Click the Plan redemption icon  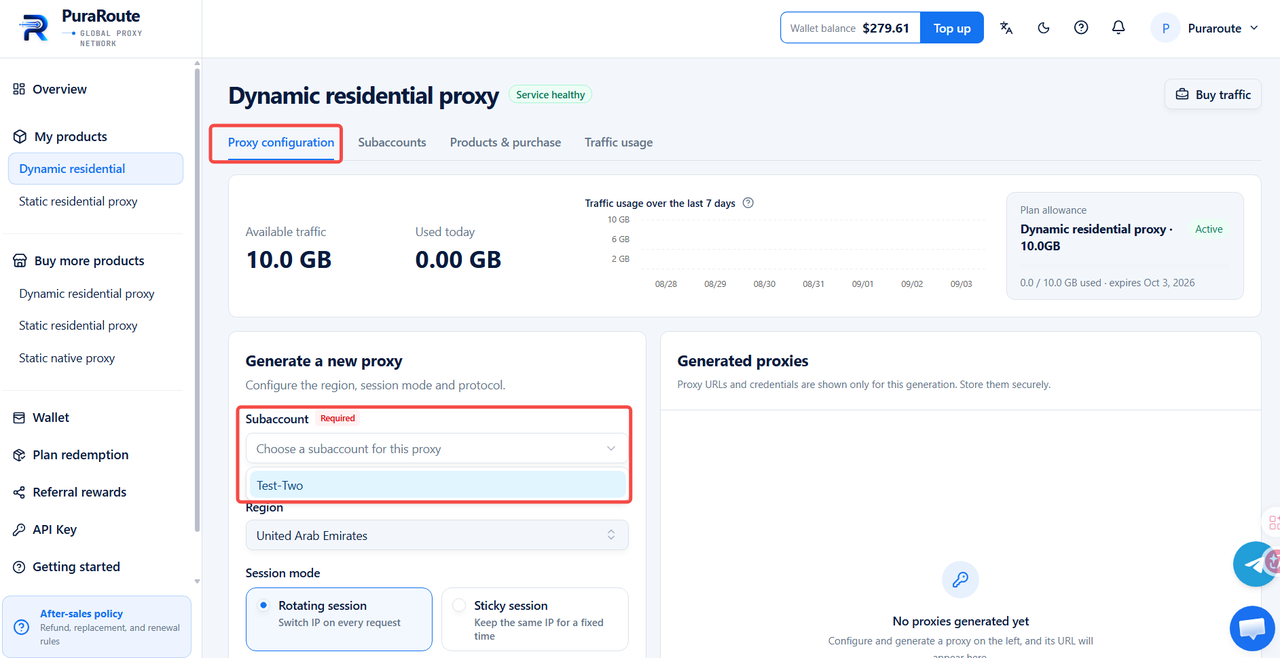[19, 455]
